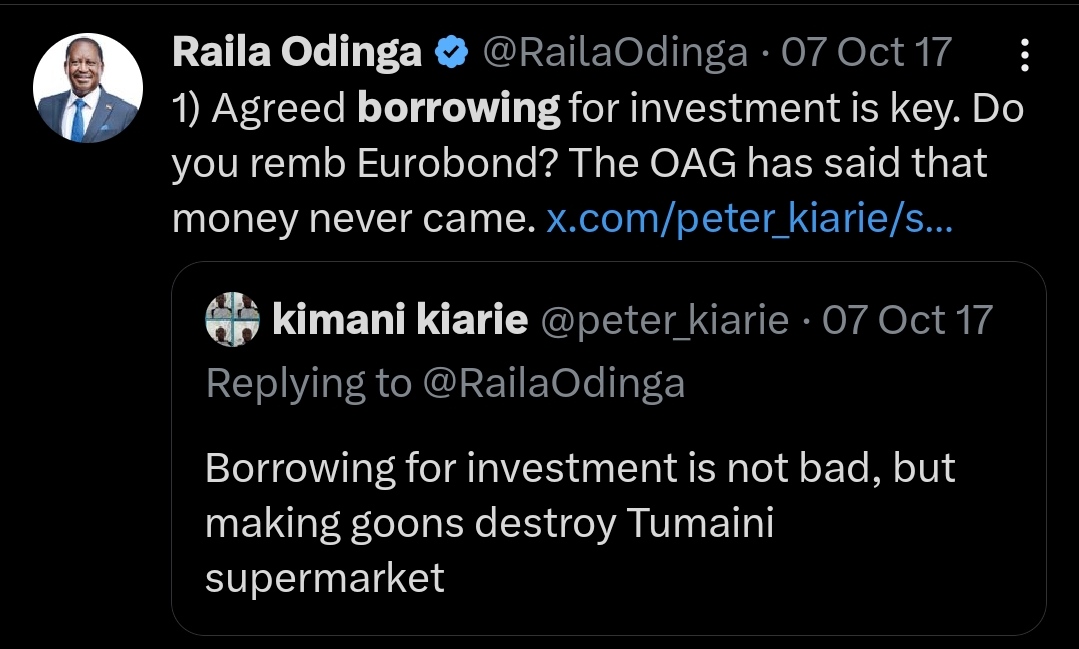Click the "Tumaini" word in quoted tweet
1079x649 pixels.
(x=700, y=523)
